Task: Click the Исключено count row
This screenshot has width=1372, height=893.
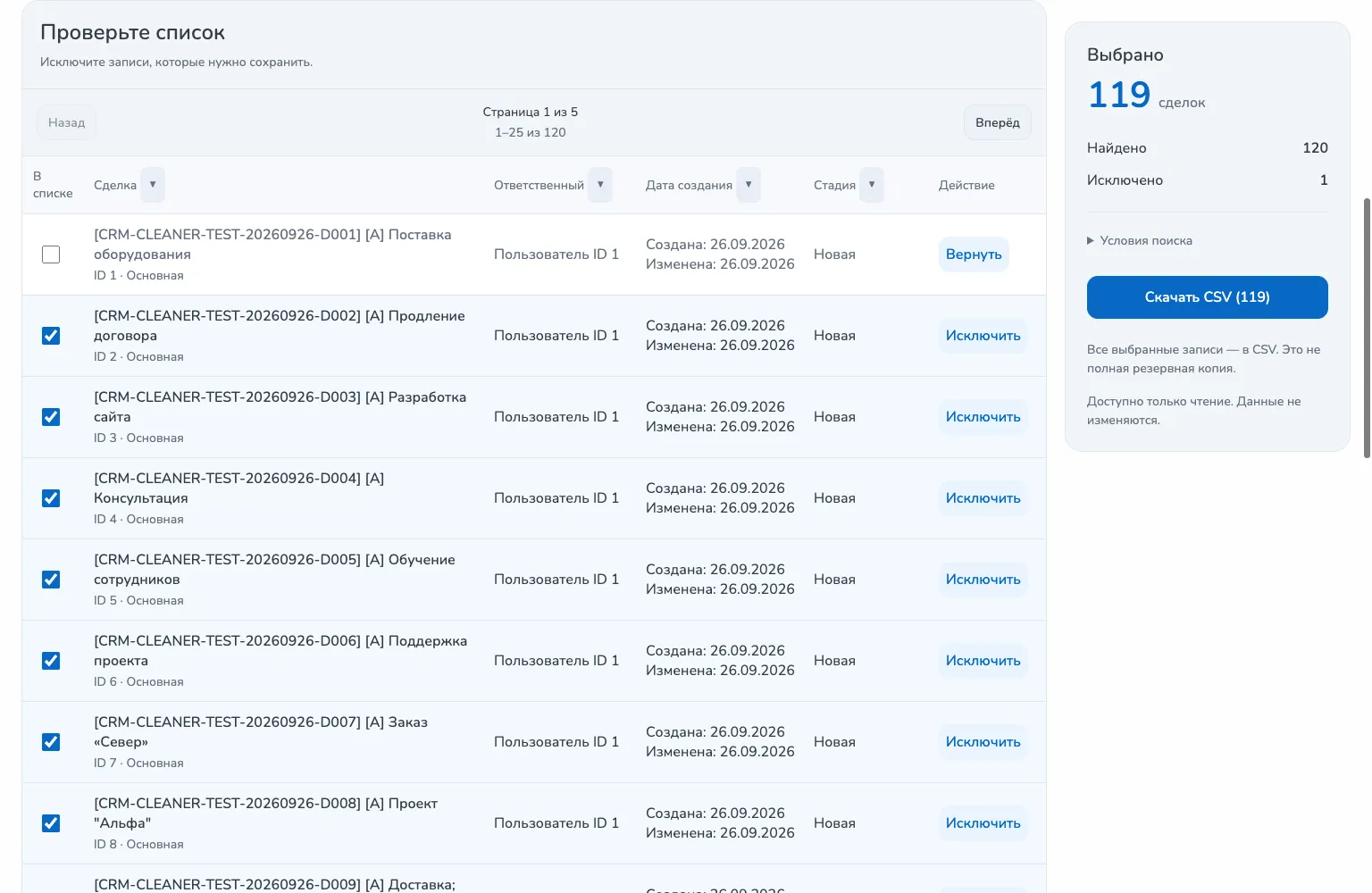Action: click(x=1207, y=180)
